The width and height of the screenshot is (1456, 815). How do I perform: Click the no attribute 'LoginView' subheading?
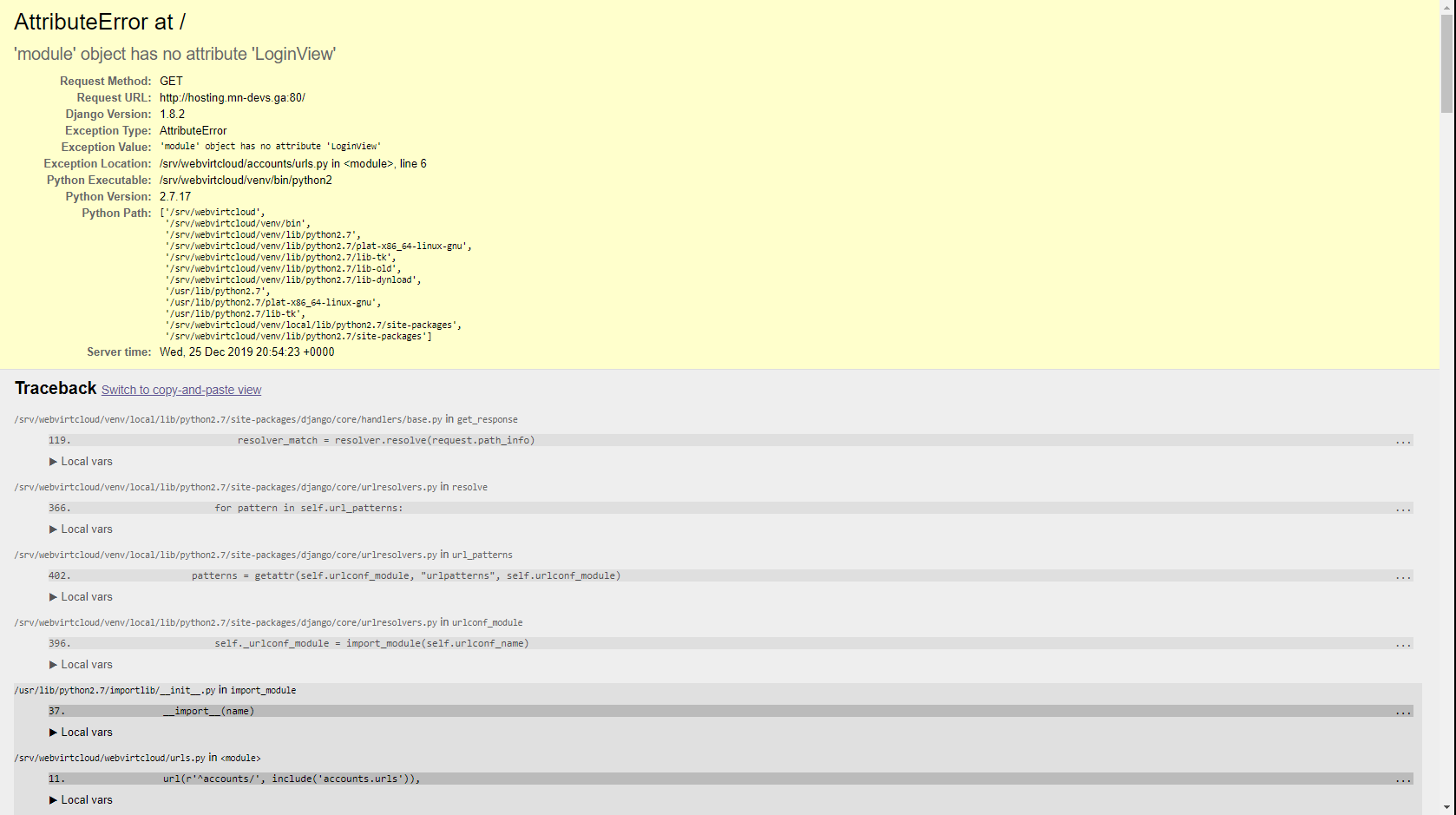tap(175, 54)
